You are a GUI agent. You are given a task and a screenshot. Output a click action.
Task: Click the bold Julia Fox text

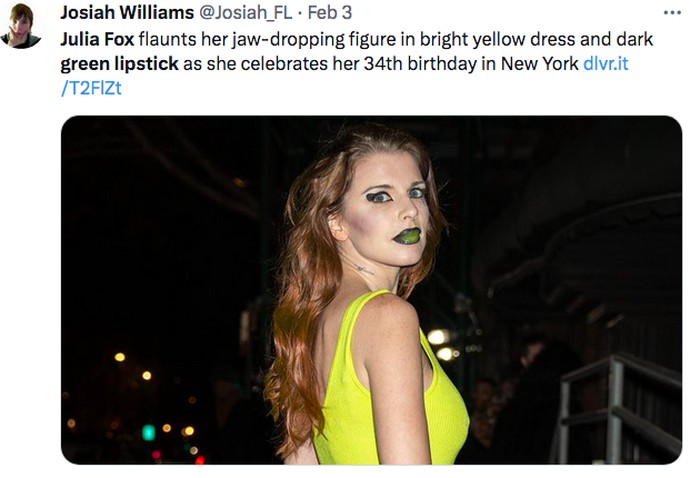(96, 40)
